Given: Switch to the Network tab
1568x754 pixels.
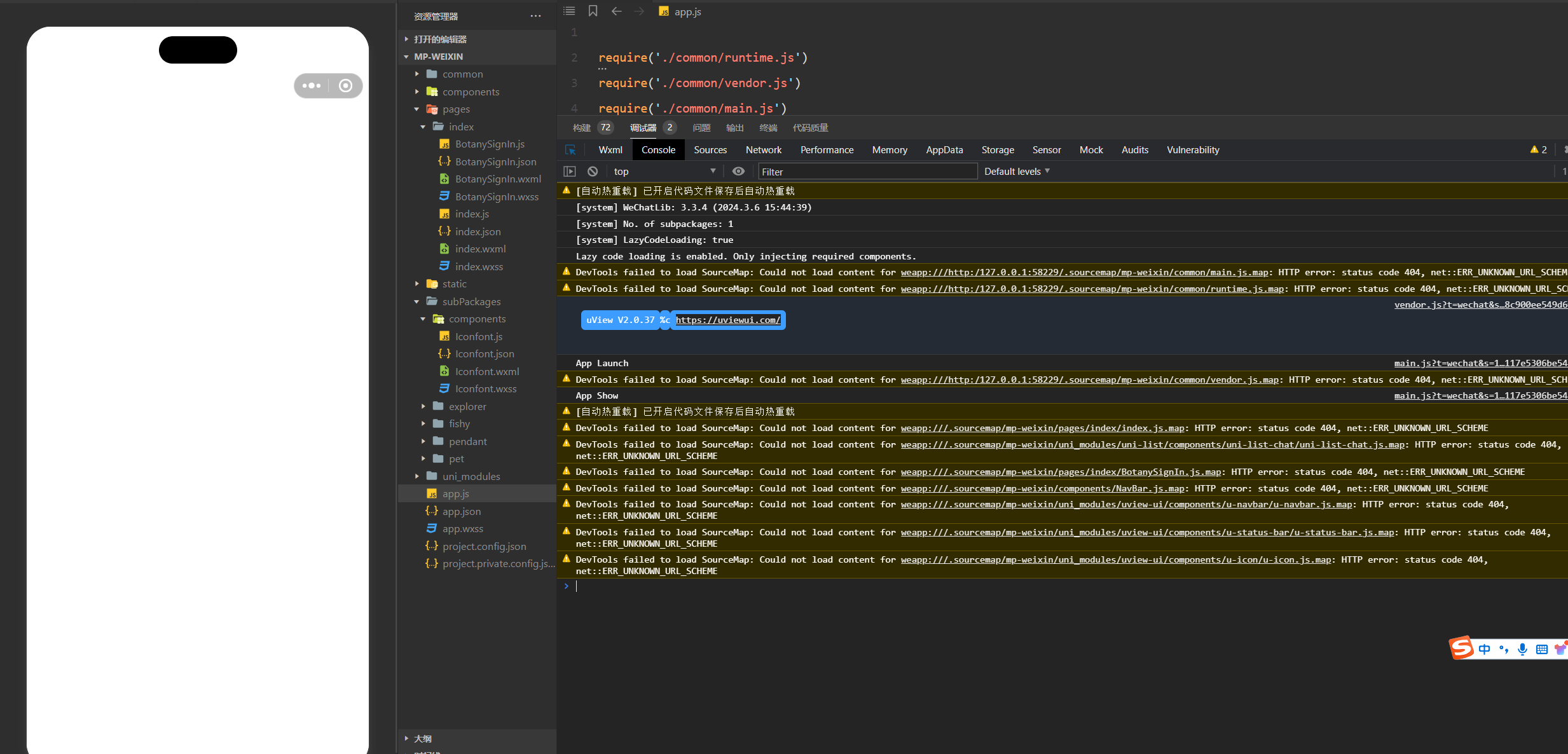Looking at the screenshot, I should 763,150.
